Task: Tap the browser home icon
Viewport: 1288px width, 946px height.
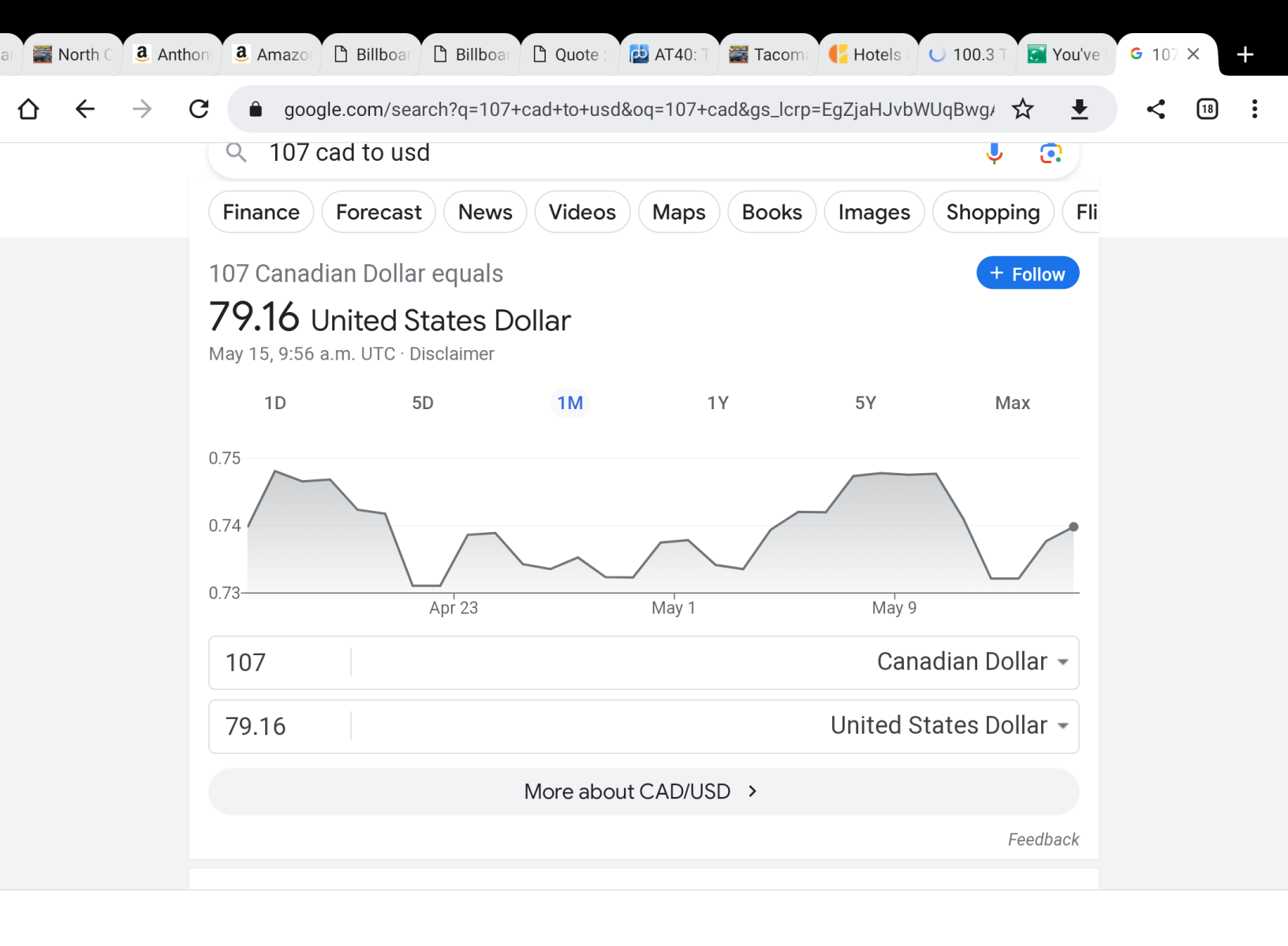Action: [28, 109]
